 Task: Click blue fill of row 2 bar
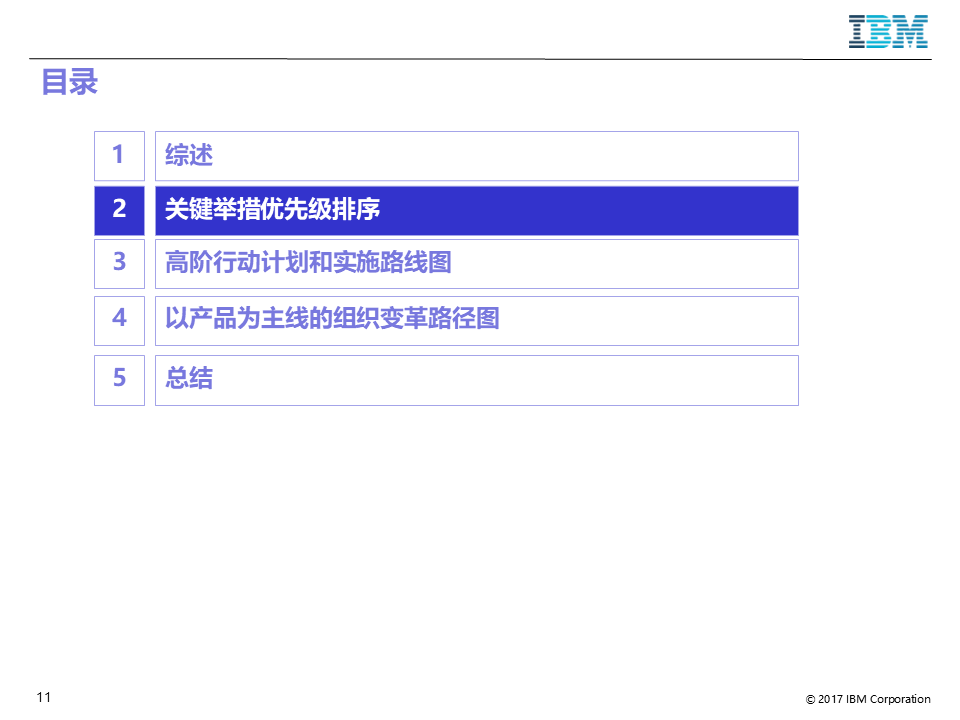[588, 211]
